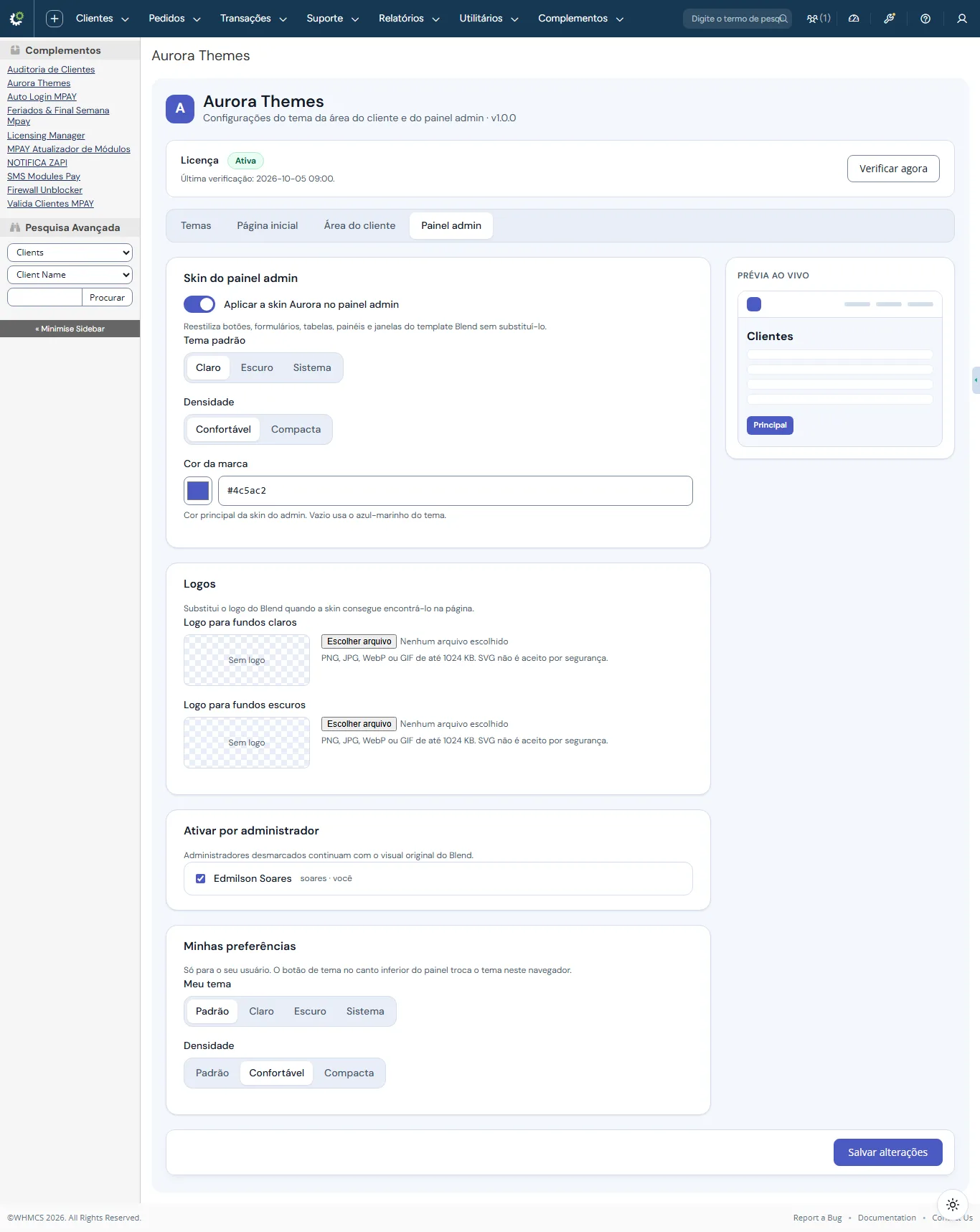Open the dashboard gauge icon

(x=854, y=19)
